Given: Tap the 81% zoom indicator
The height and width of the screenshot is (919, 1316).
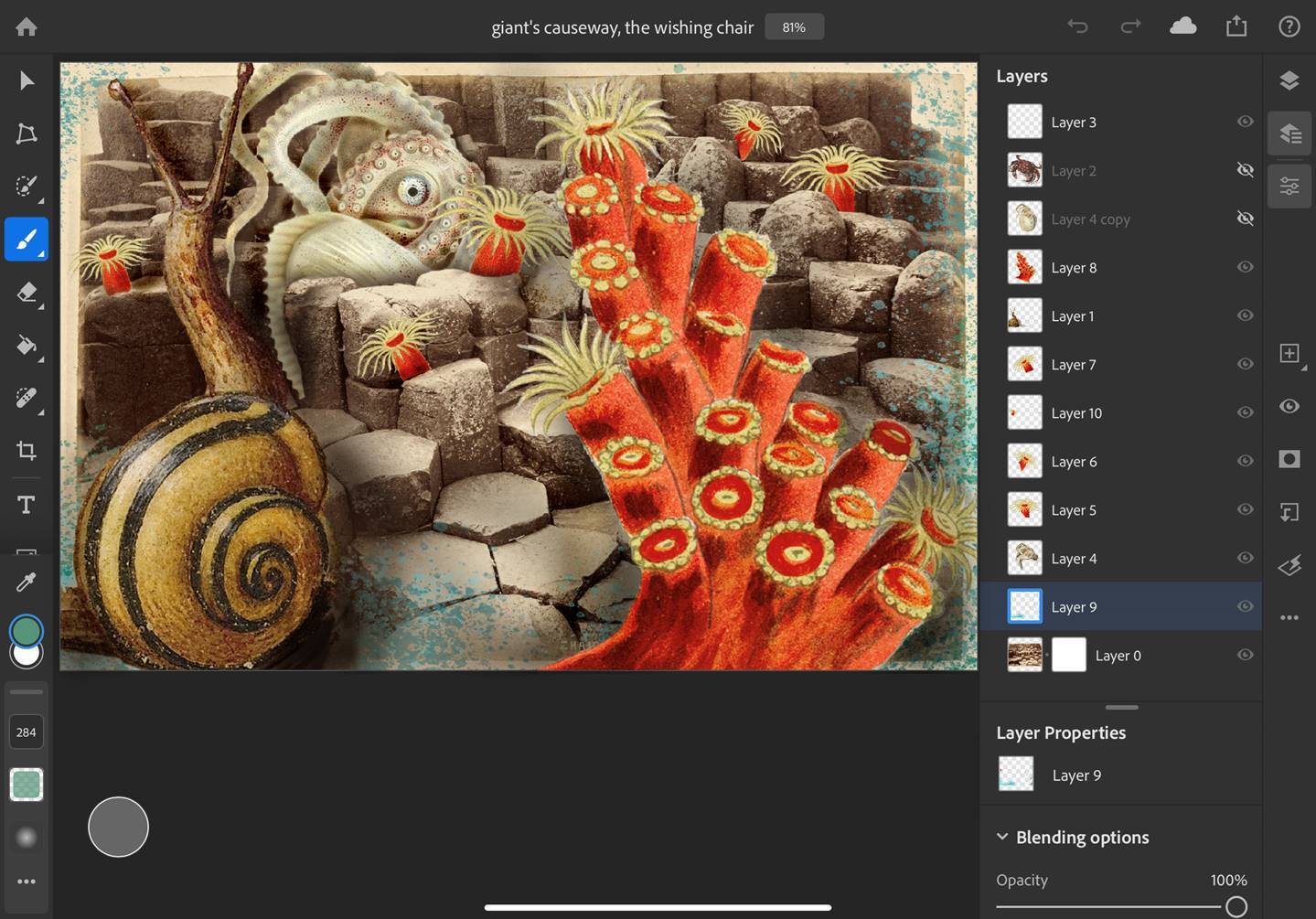Looking at the screenshot, I should pos(793,27).
